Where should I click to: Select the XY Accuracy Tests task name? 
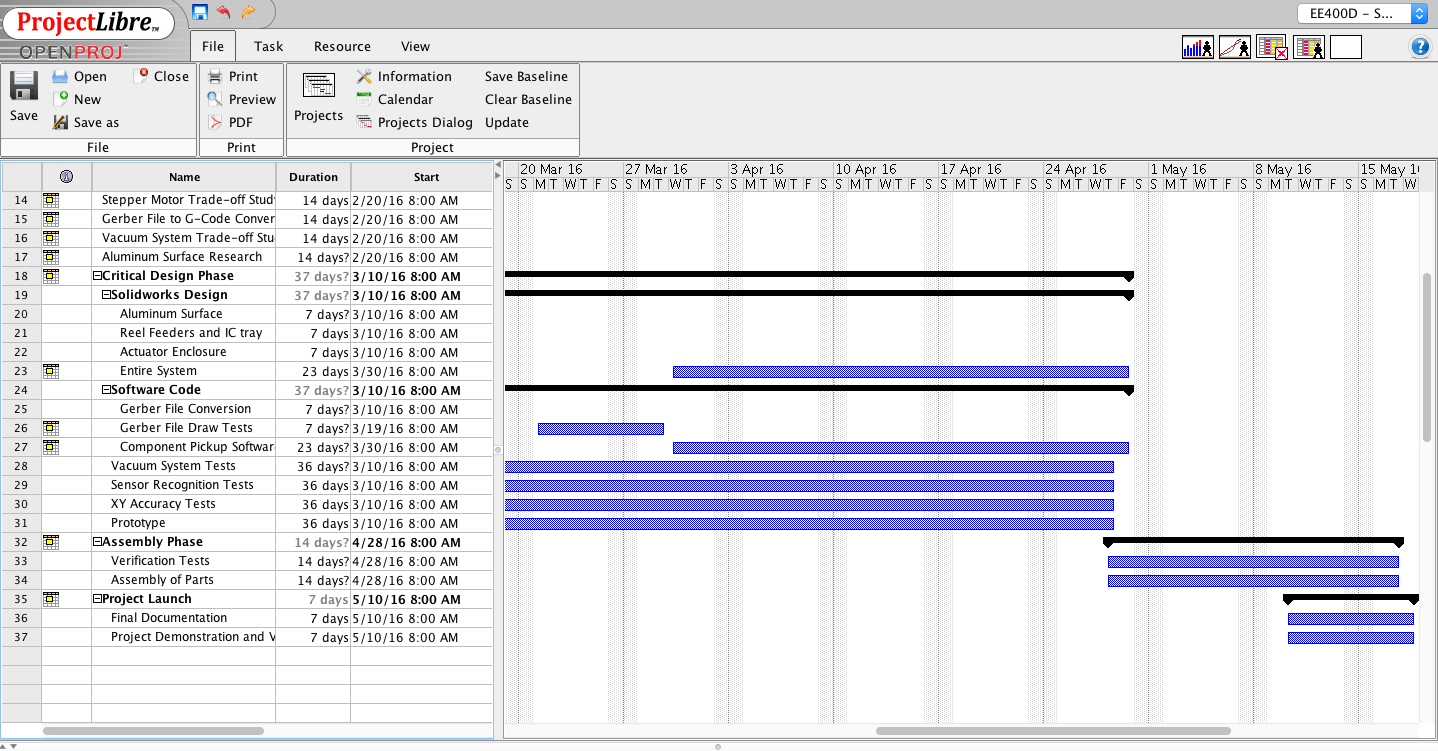pos(163,504)
